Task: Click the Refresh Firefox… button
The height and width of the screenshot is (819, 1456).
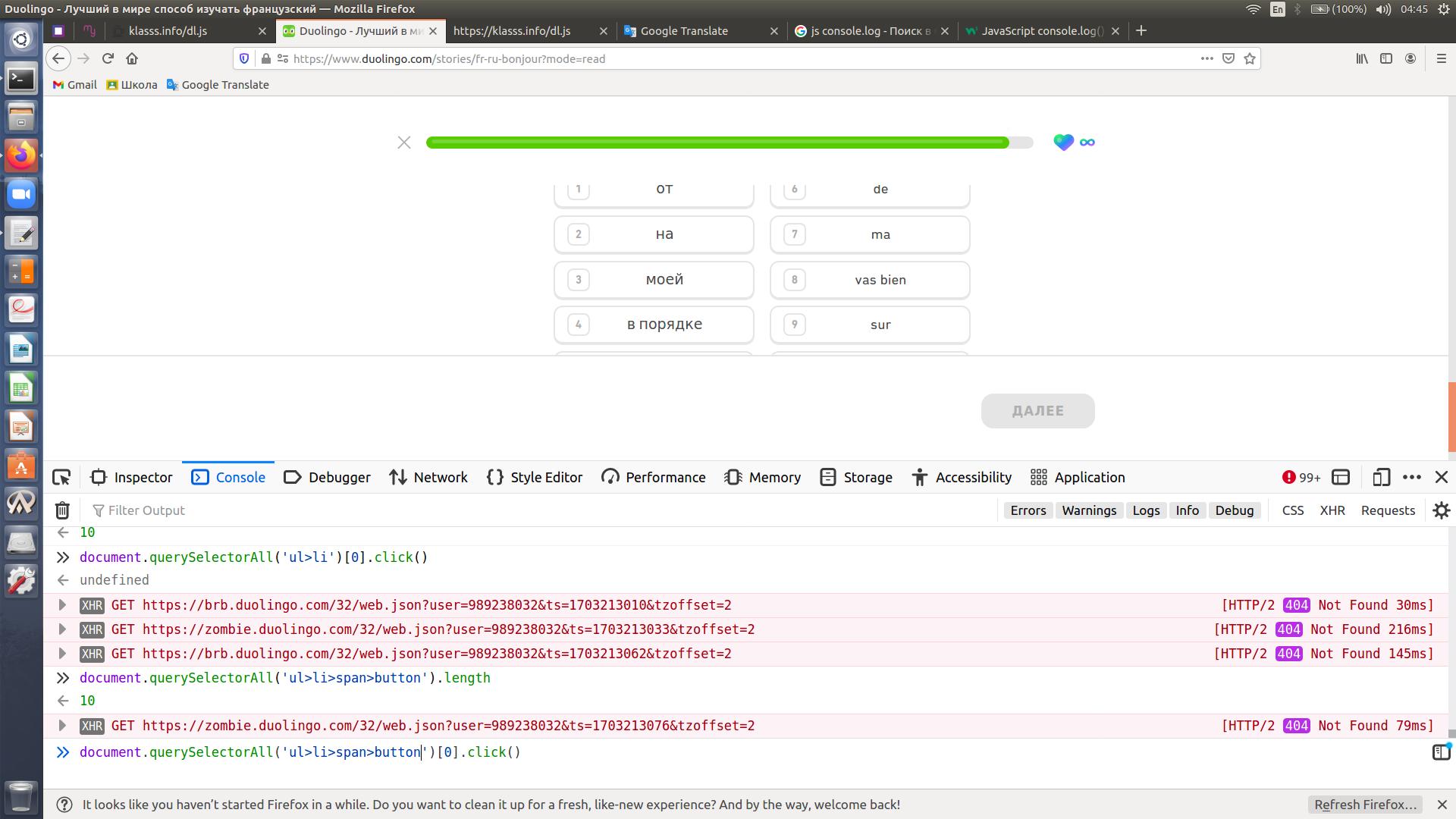Action: pos(1365,805)
